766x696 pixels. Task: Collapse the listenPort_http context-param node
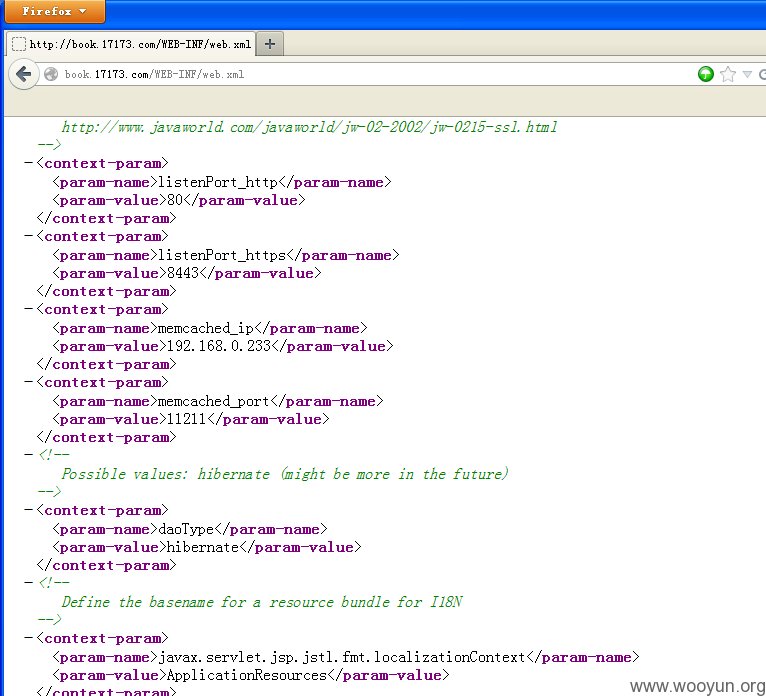point(28,163)
